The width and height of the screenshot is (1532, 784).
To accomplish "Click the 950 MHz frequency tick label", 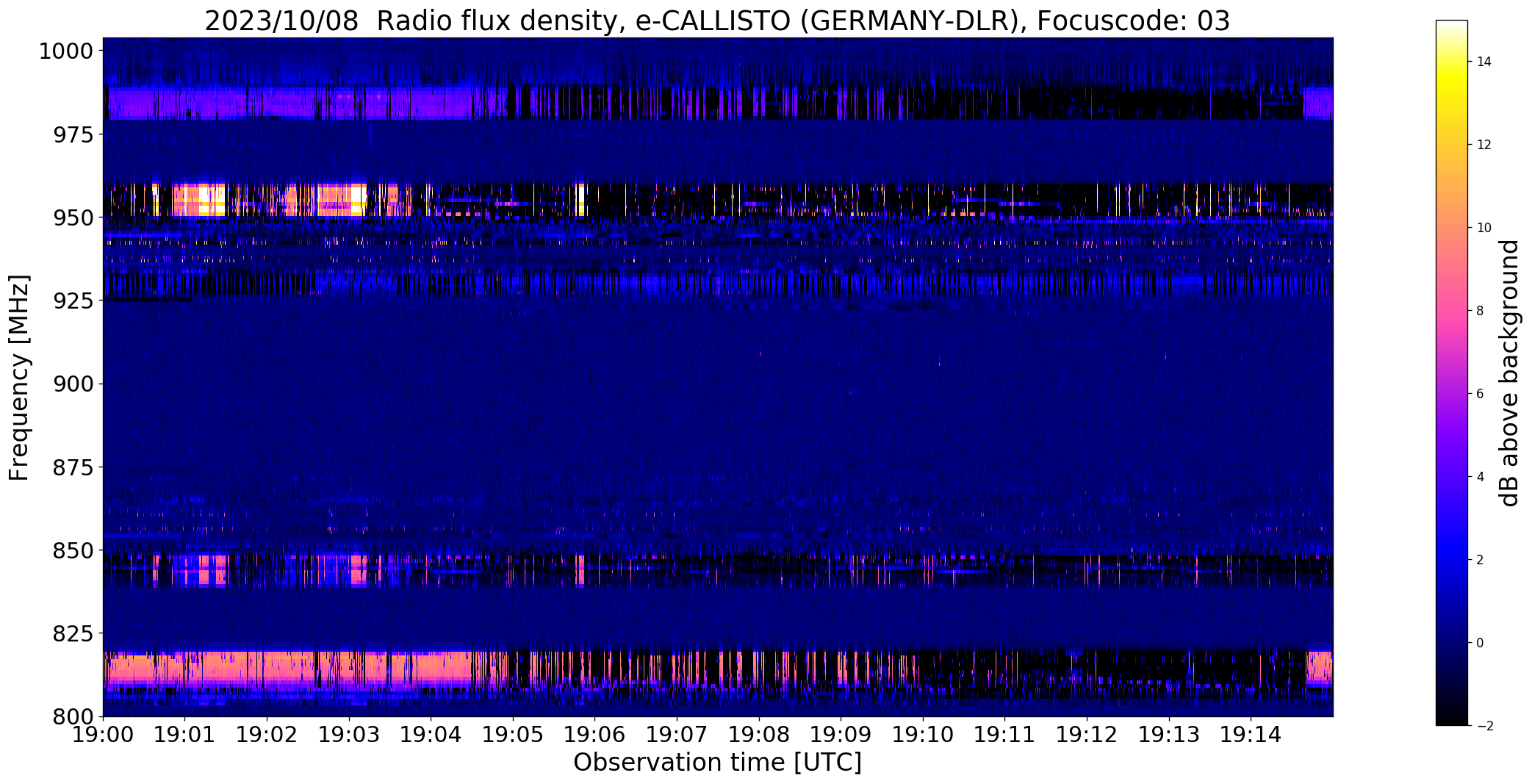I will (x=73, y=218).
